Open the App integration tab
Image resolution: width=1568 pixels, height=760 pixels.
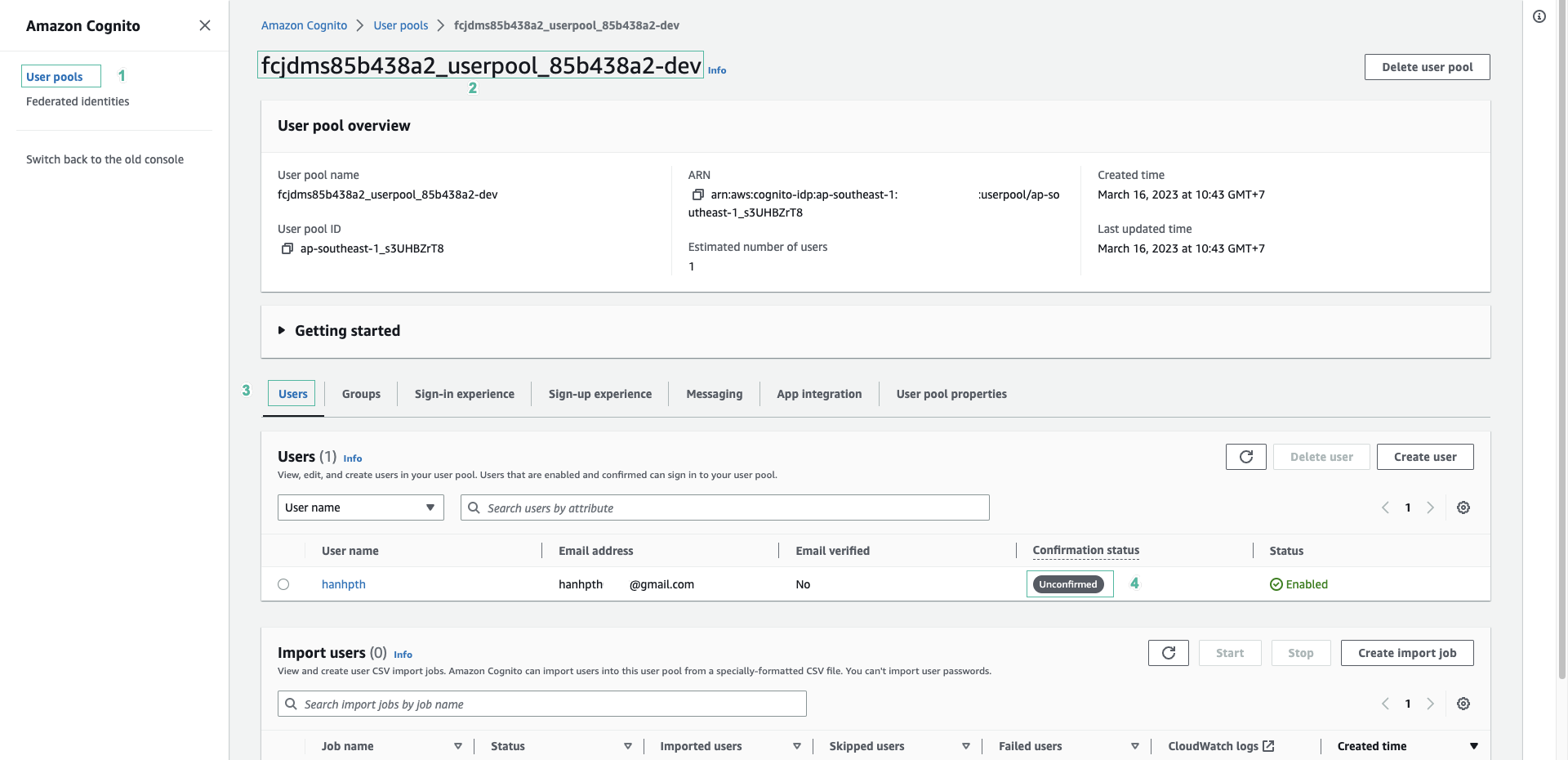pos(819,394)
